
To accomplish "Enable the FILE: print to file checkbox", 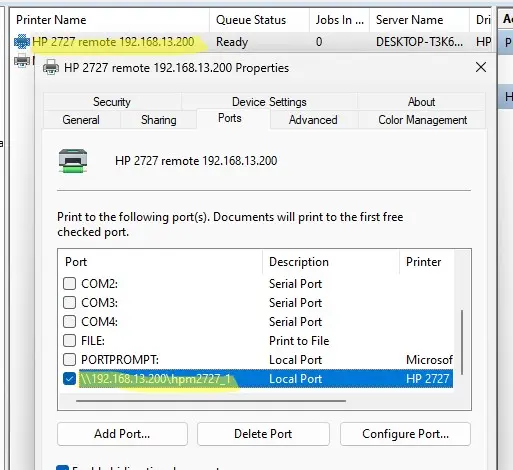I will click(x=69, y=341).
